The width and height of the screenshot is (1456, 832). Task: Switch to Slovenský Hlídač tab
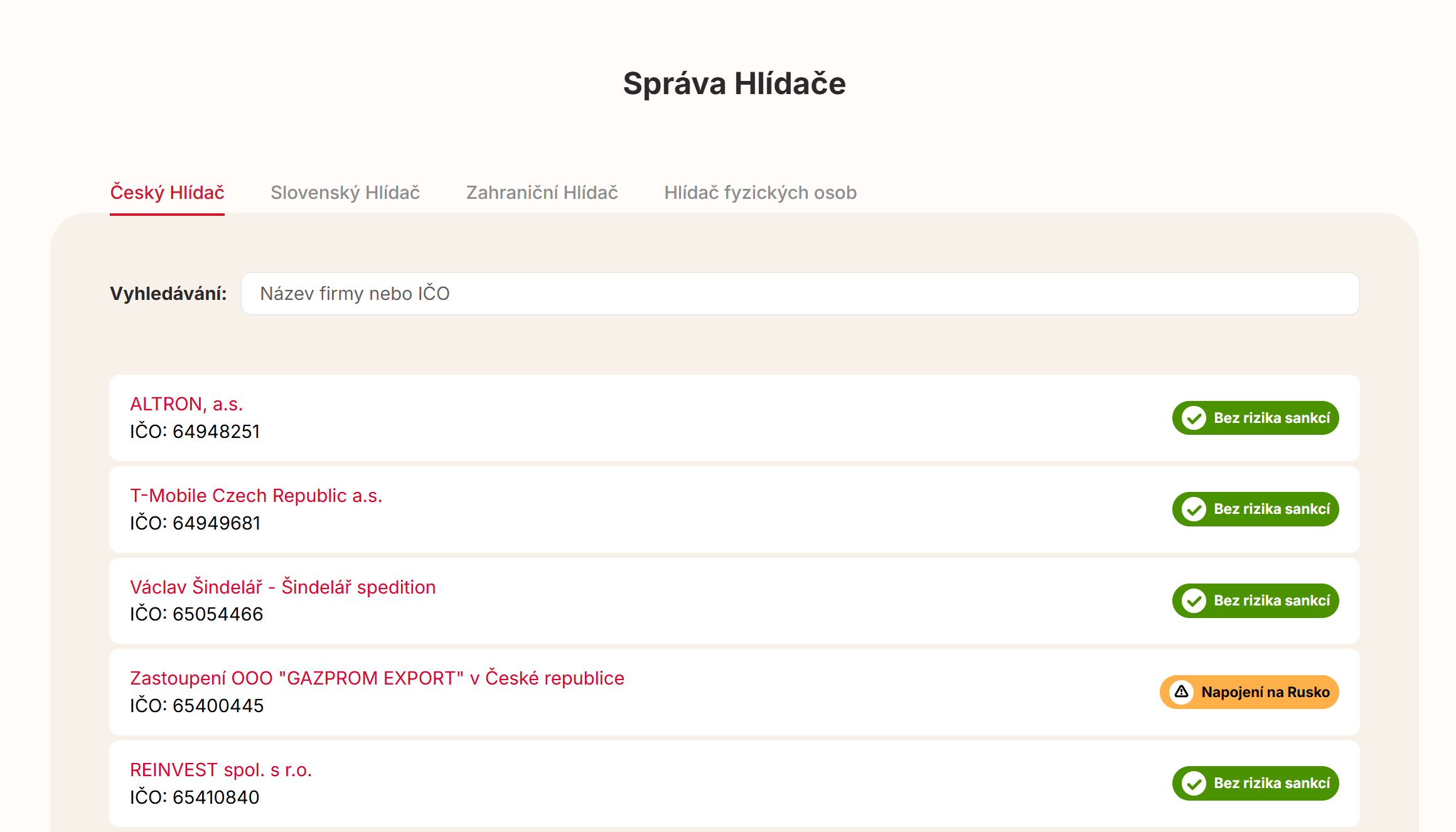point(345,193)
